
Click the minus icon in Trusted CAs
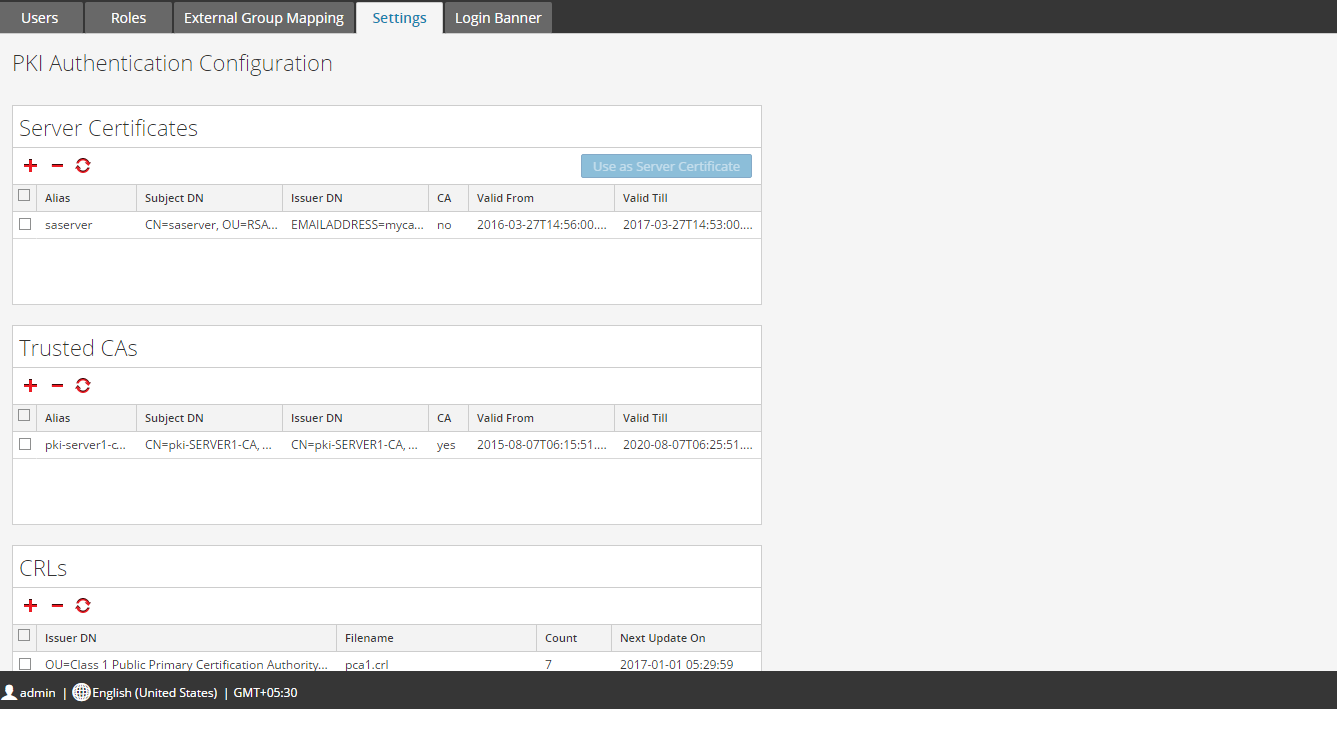click(57, 386)
